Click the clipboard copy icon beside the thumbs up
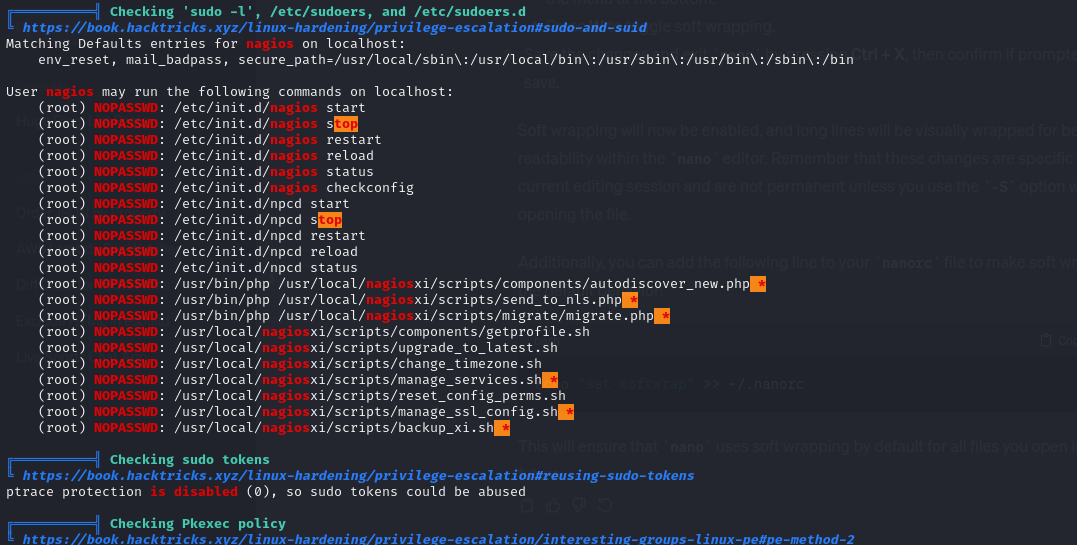This screenshot has width=1077, height=545. (x=527, y=506)
